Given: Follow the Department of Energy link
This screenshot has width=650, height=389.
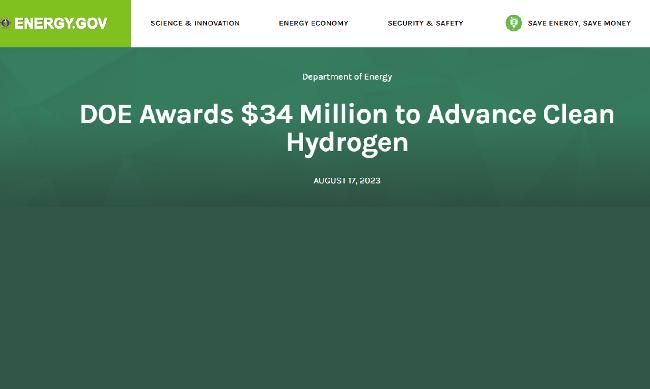Looking at the screenshot, I should click(x=347, y=77).
